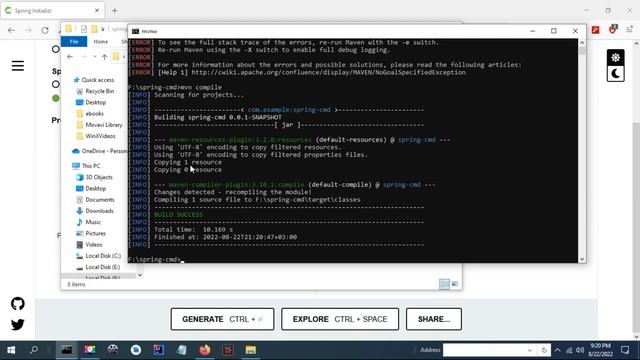Open the Home tab in File Explorer
The height and width of the screenshot is (360, 640).
(100, 42)
